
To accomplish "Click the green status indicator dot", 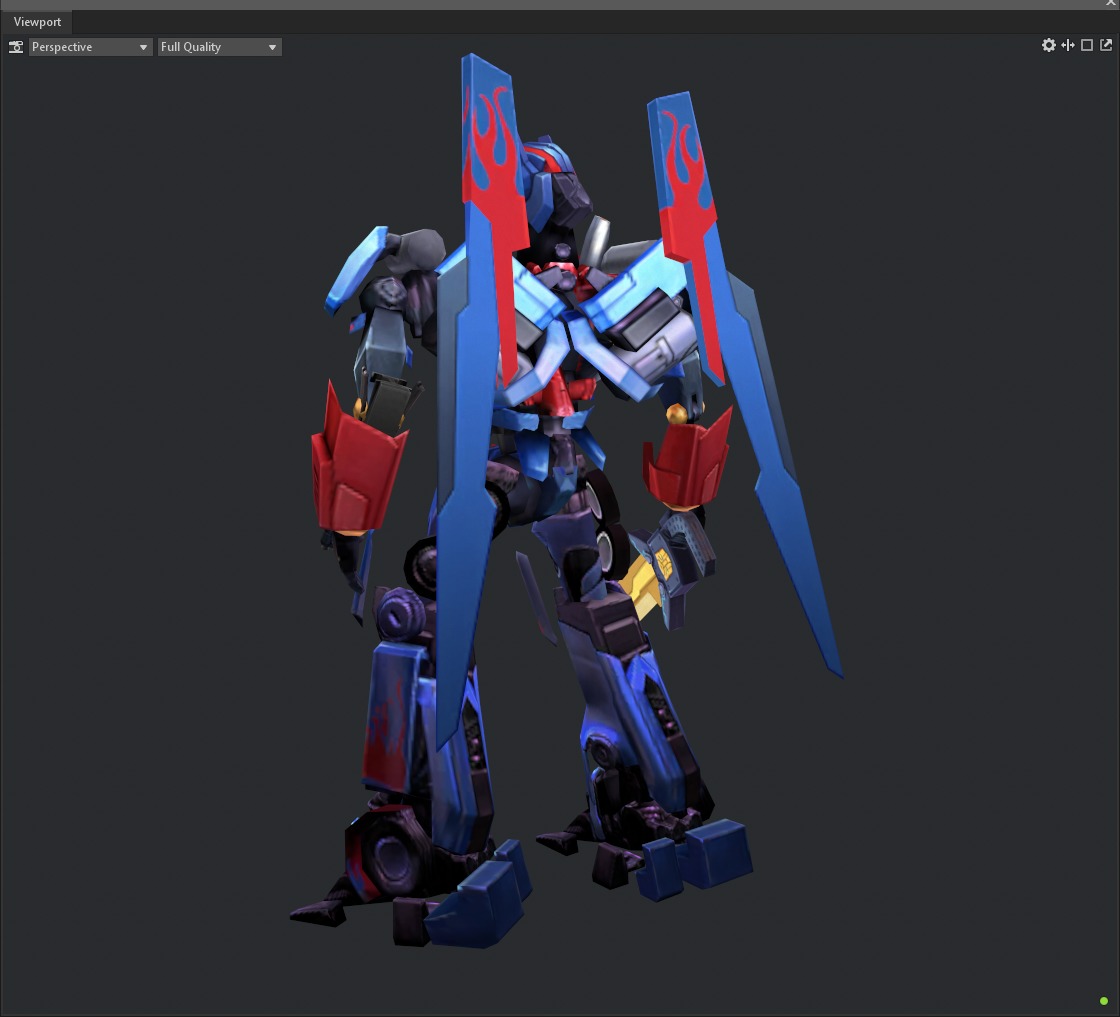I will coord(1104,1001).
